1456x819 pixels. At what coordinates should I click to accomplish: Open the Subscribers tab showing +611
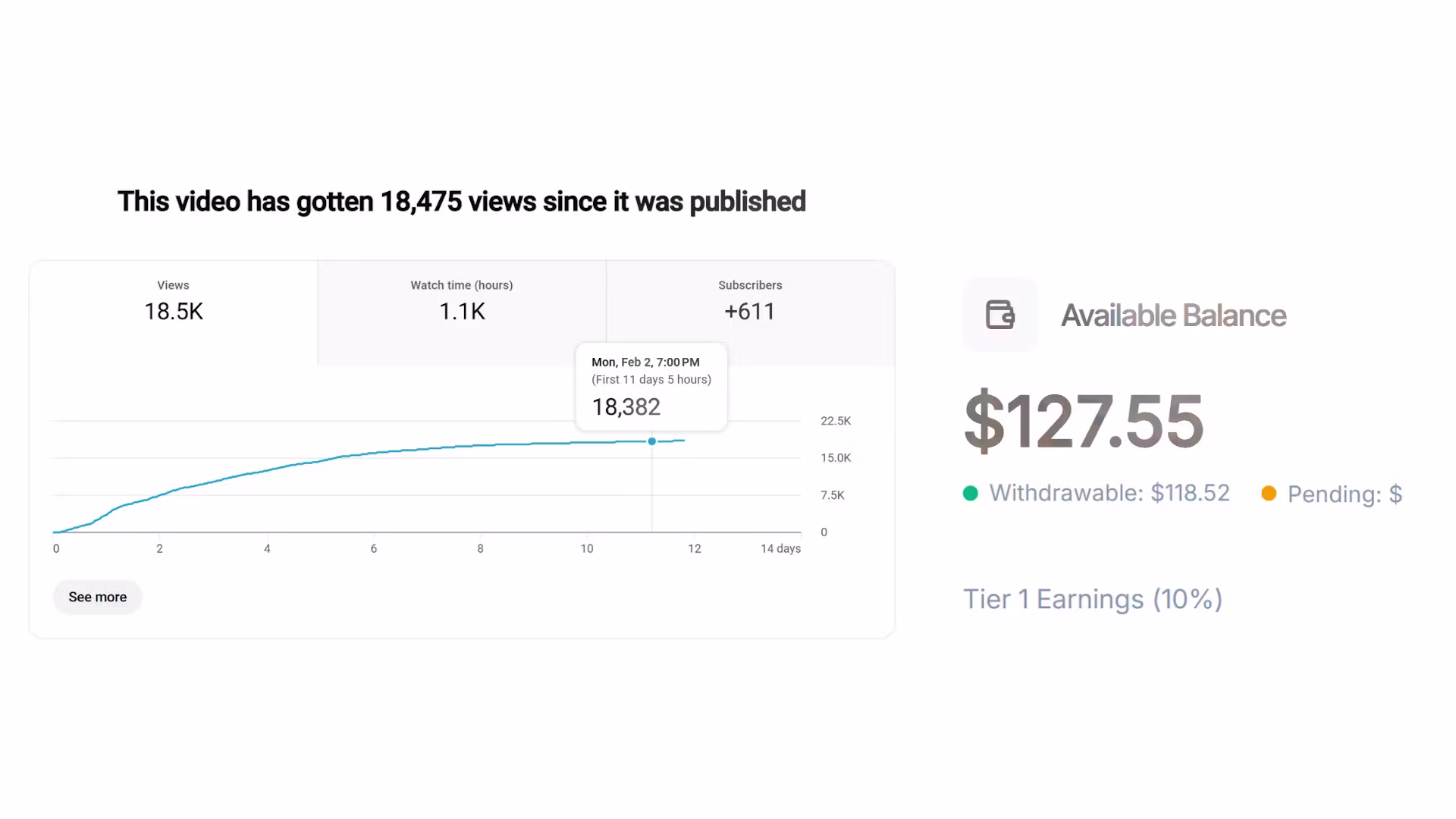tap(750, 312)
